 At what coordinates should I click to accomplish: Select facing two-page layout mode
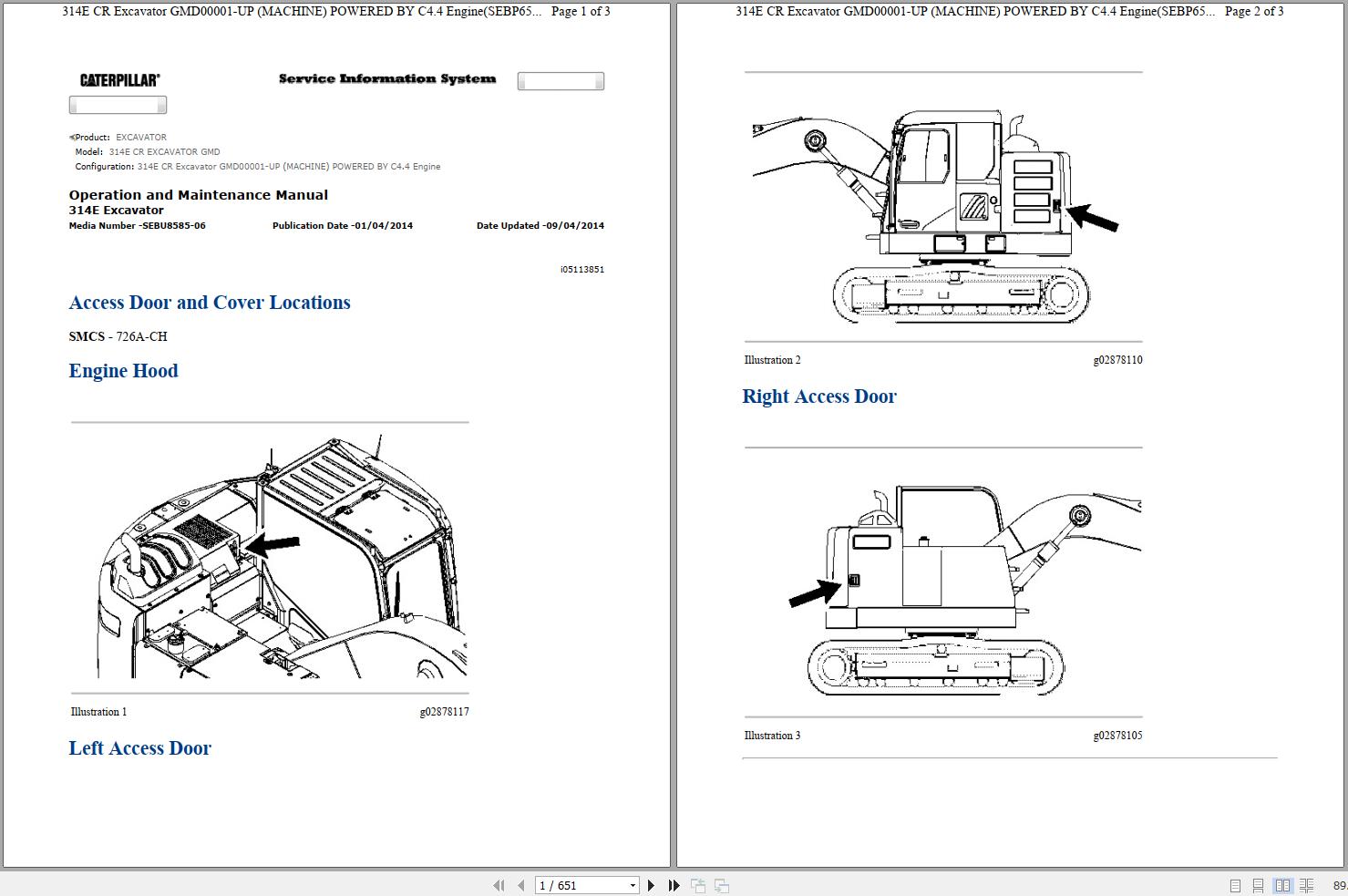[1283, 885]
